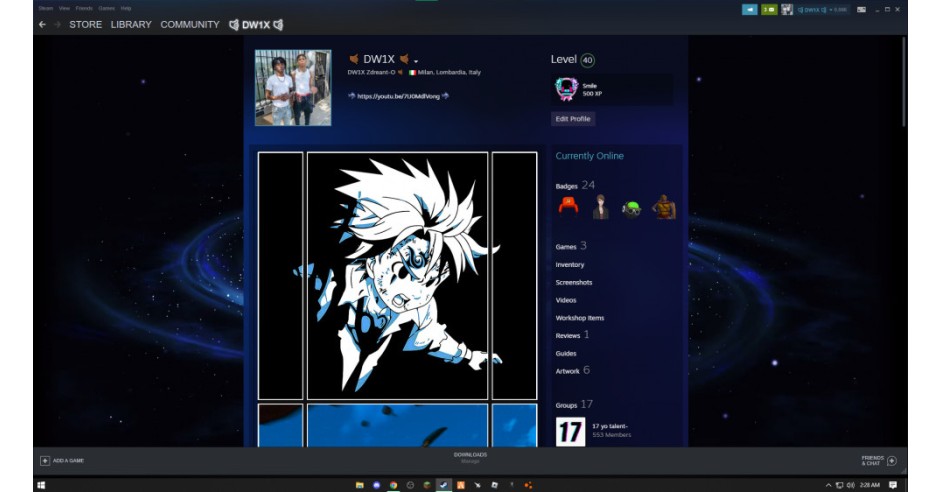Open dropdown arrow next to DW1X name
Viewport: 940px width, 492px height.
[416, 61]
